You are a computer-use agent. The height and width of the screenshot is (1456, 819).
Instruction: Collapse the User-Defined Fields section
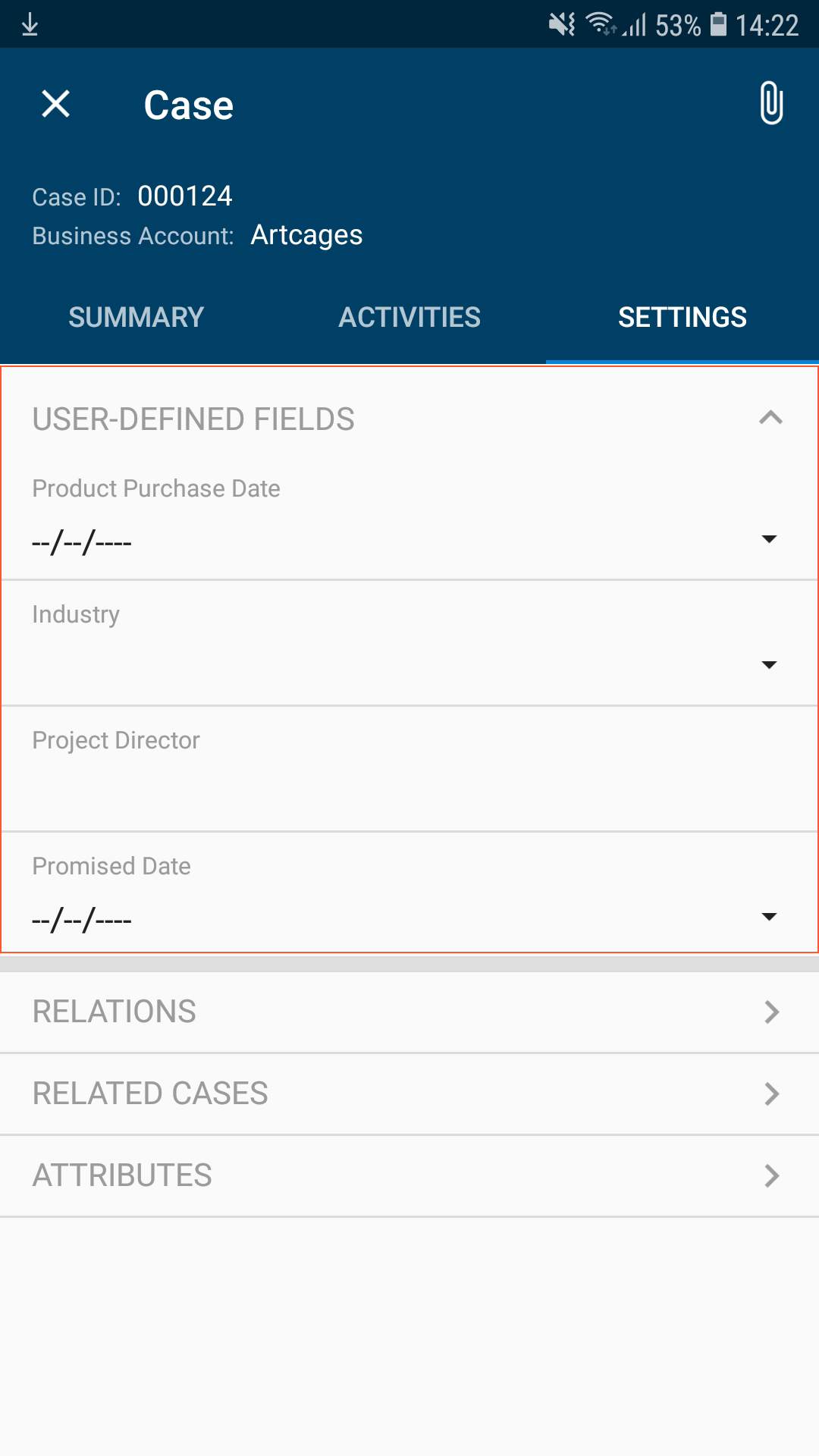pyautogui.click(x=770, y=418)
